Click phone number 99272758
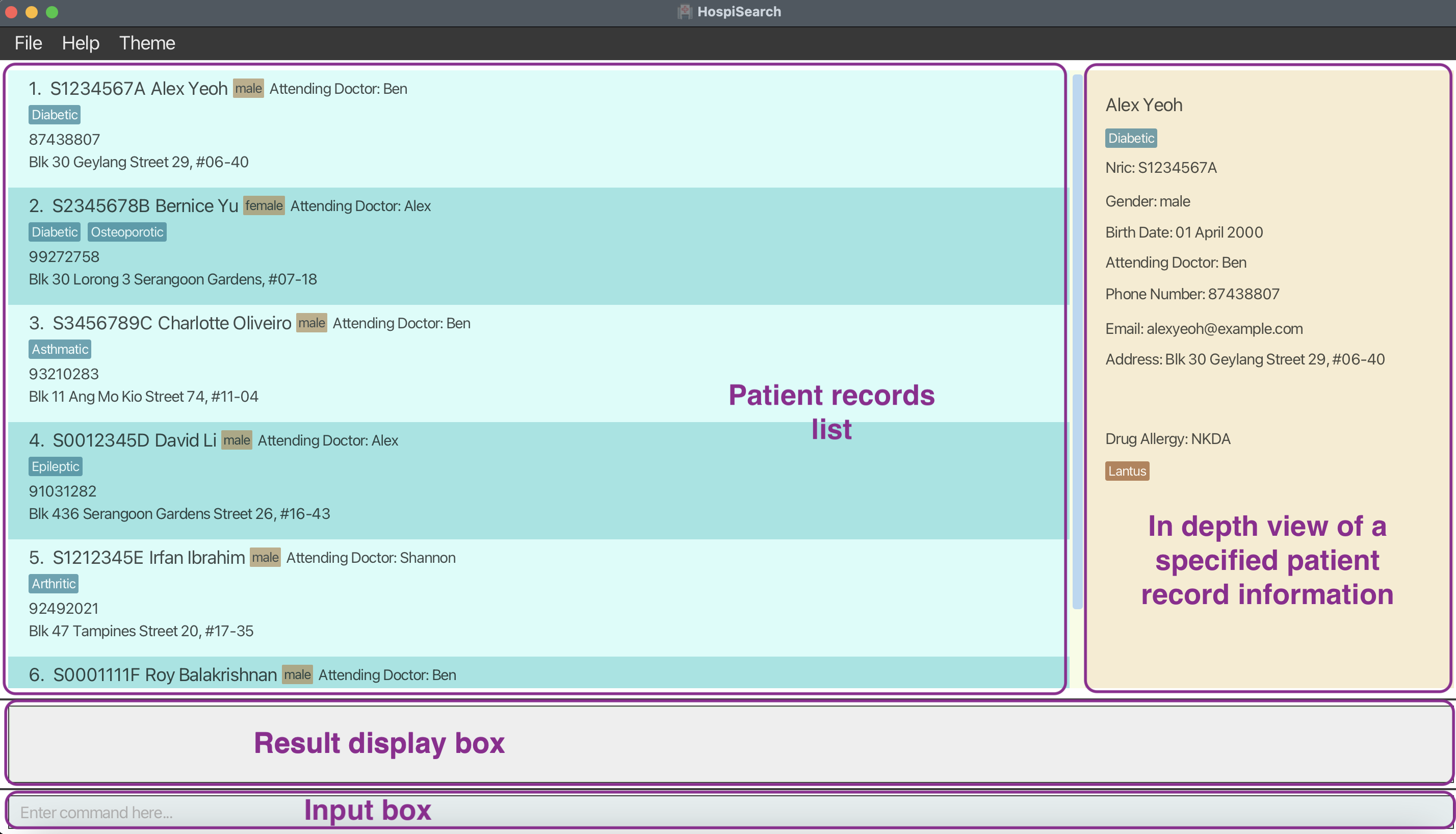 click(64, 256)
